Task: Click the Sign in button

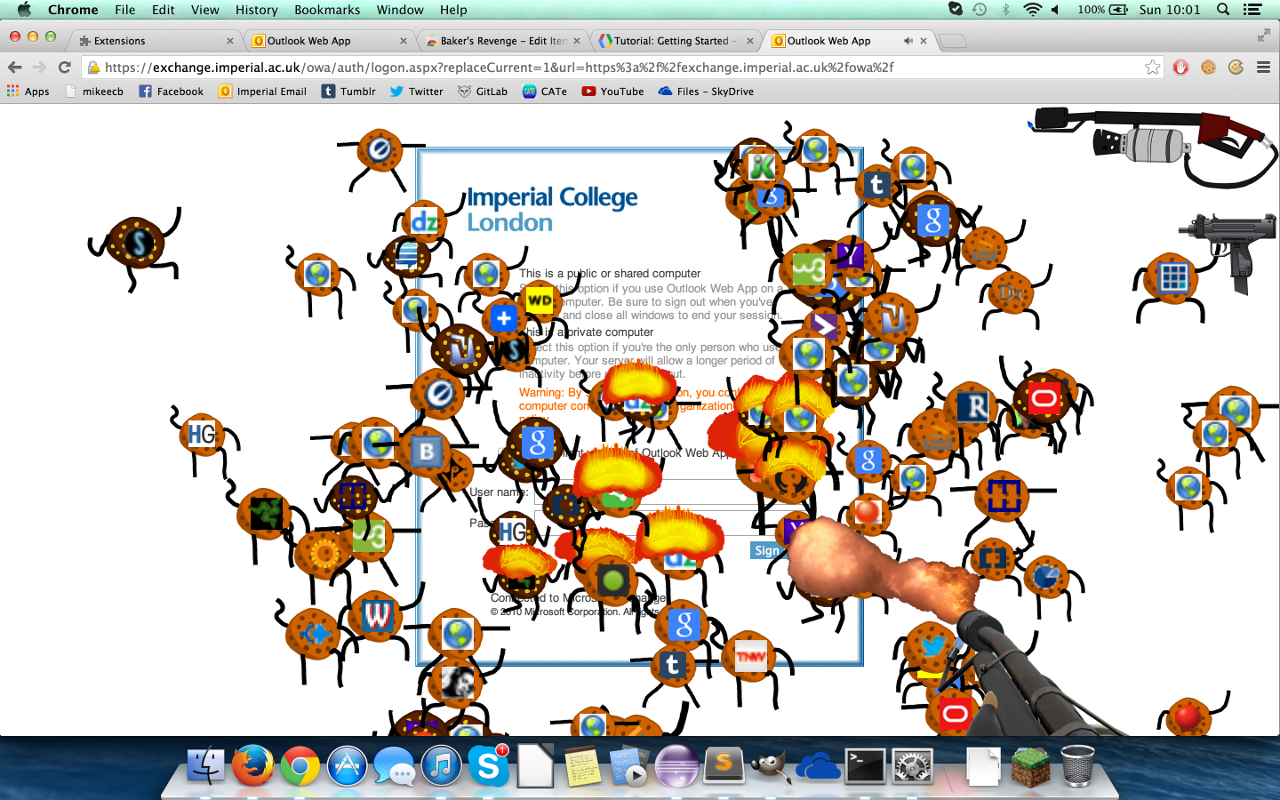Action: (x=767, y=551)
